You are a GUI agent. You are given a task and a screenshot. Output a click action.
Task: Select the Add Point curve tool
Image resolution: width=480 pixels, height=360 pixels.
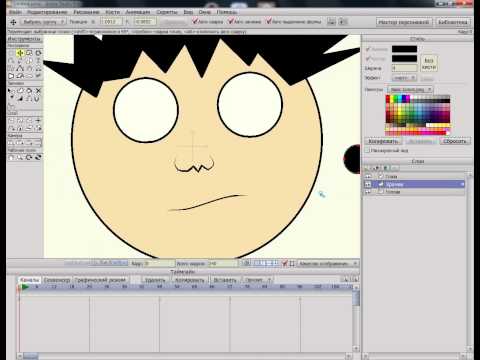click(x=11, y=61)
